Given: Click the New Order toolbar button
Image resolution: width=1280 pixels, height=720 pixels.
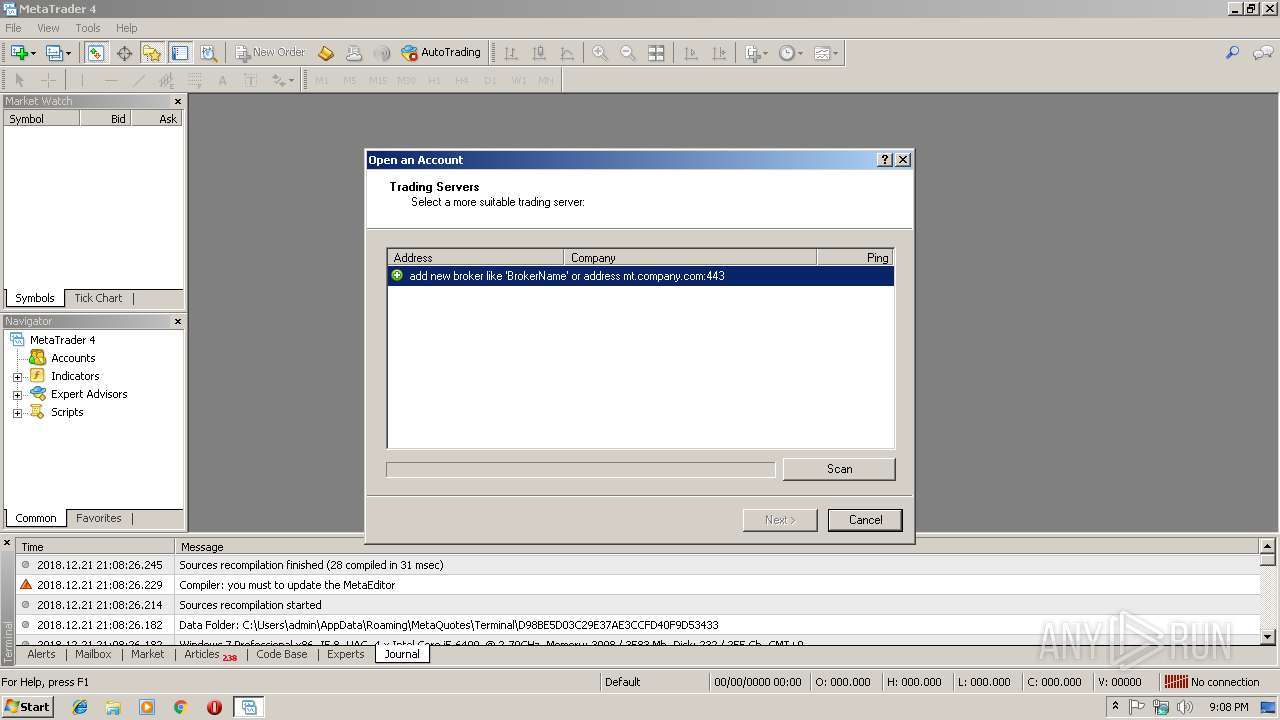Looking at the screenshot, I should (270, 53).
